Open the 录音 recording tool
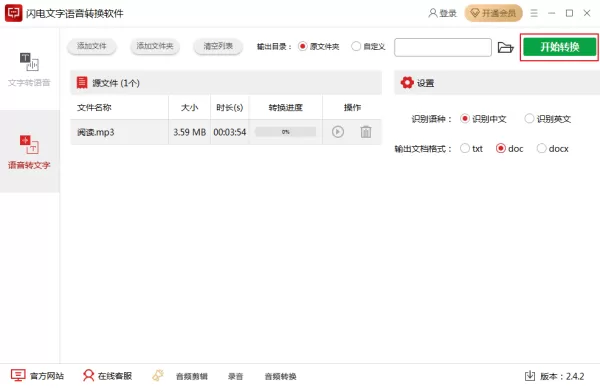Image resolution: width=600 pixels, height=388 pixels. 235,377
